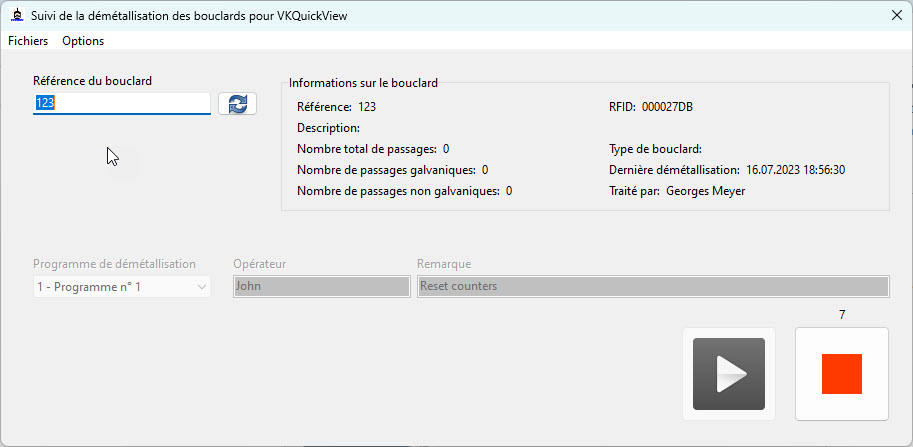Click the application icon in the title bar

tap(16, 15)
